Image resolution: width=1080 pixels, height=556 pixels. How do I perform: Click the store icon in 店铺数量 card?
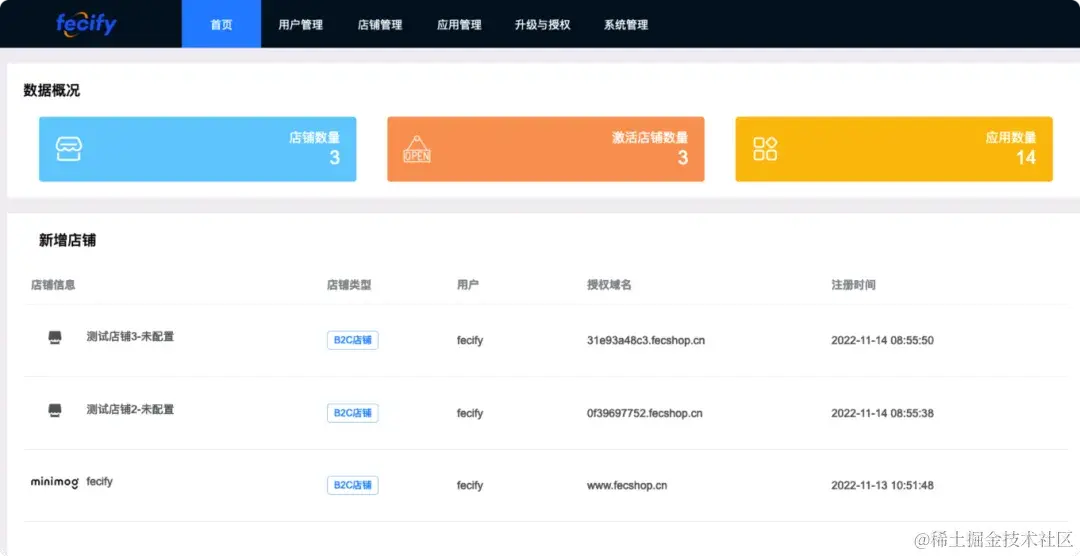point(69,149)
